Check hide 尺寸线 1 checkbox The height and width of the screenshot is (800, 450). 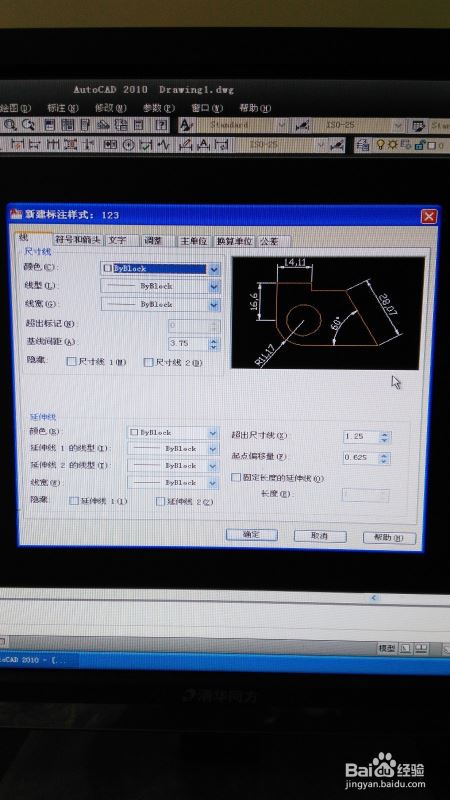(72, 362)
